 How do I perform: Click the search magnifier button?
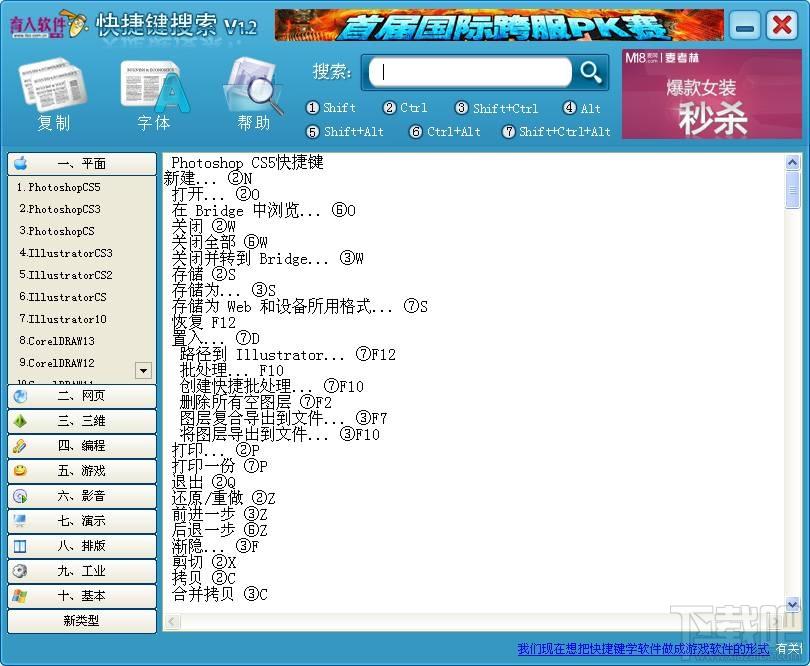[x=590, y=72]
